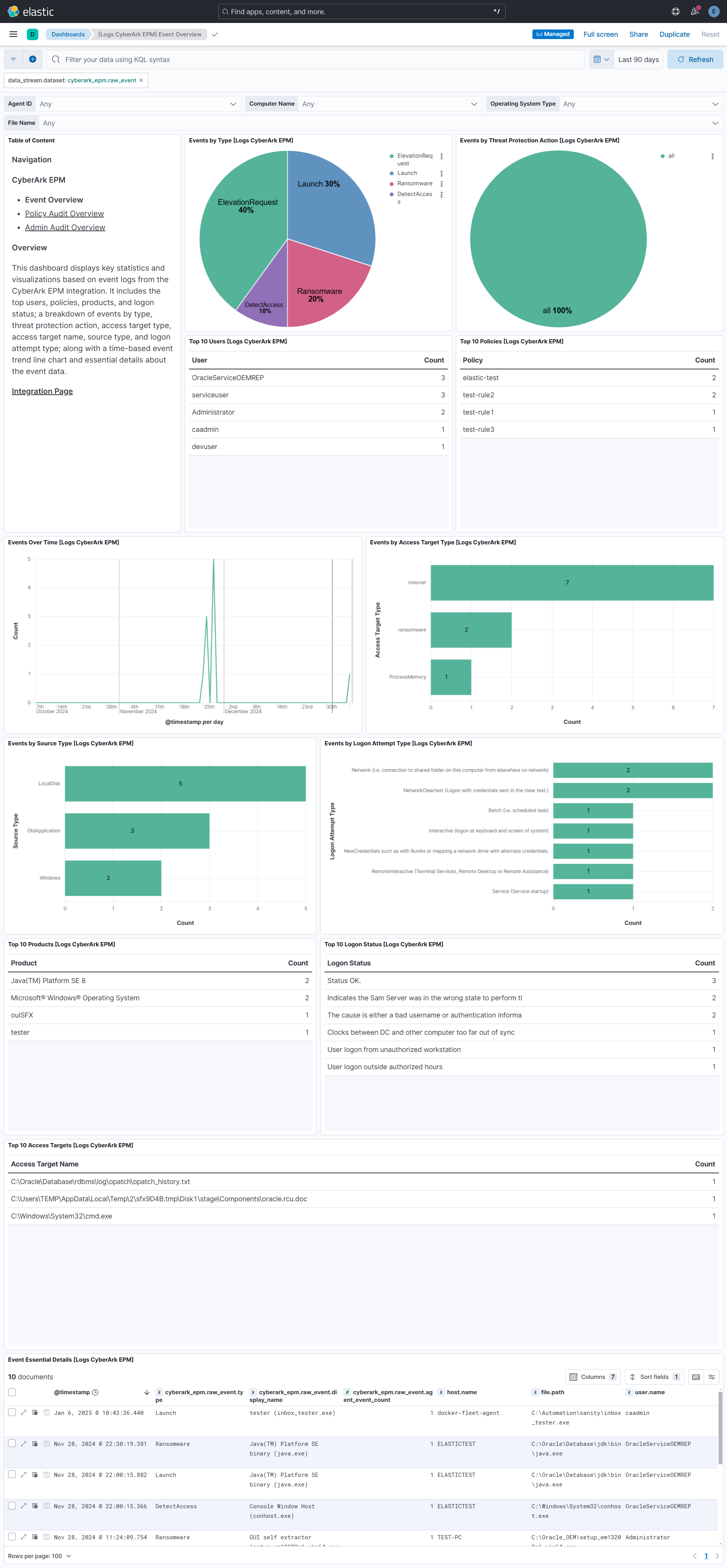
Task: Check the Jan 6, 2025 row checkbox
Action: point(11,1413)
